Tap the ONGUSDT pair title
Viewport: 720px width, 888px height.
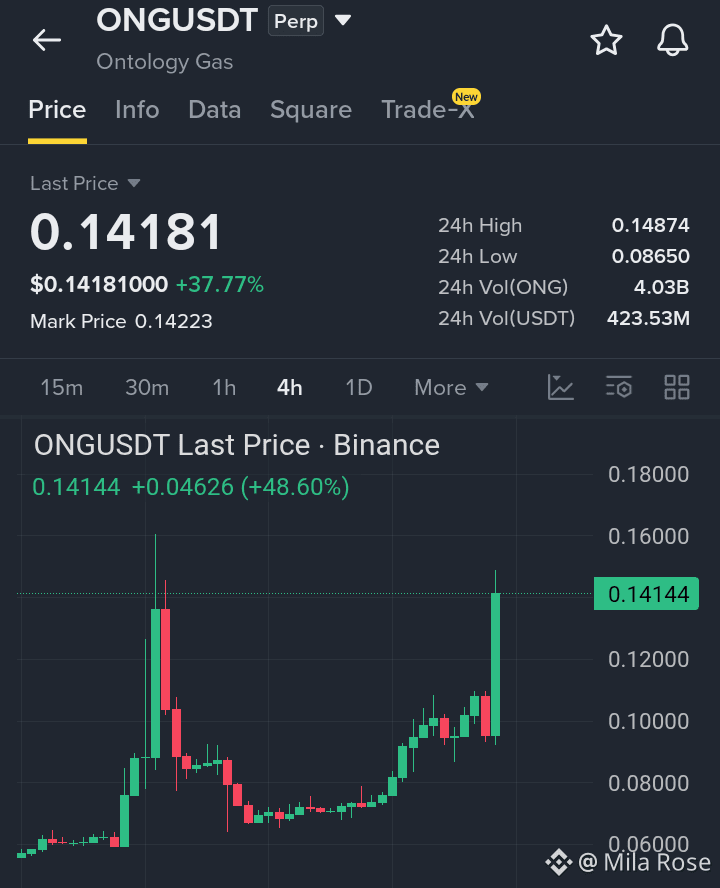pyautogui.click(x=177, y=20)
